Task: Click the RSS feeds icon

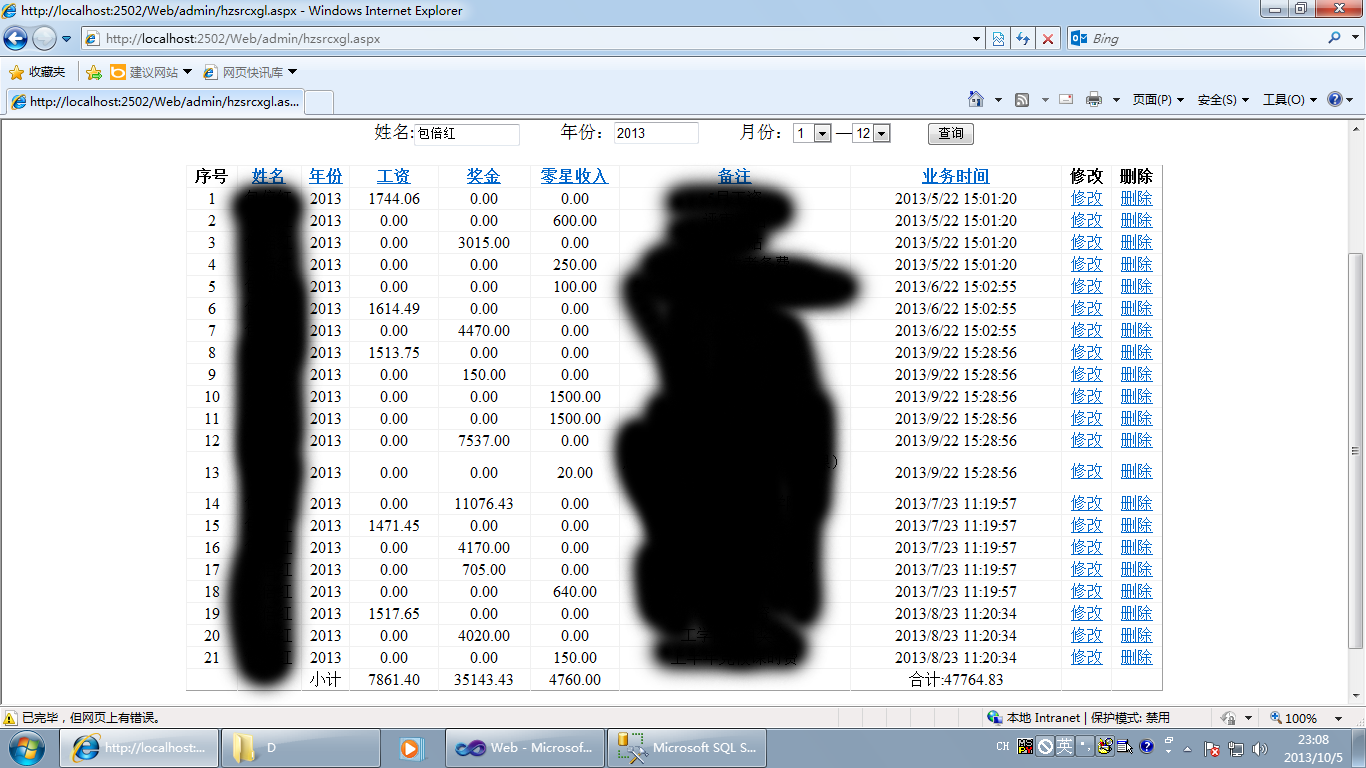Action: click(x=1022, y=100)
